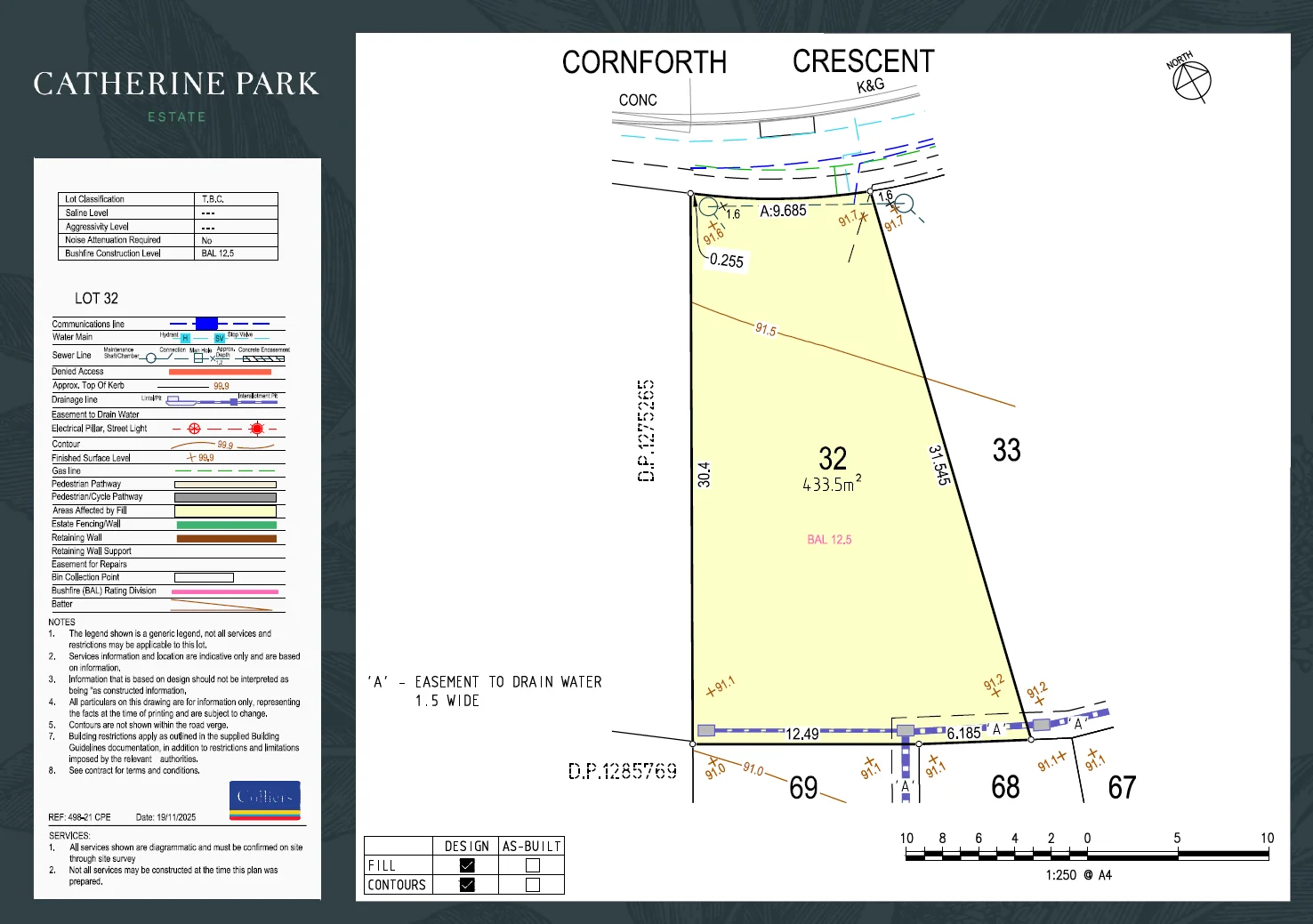
Task: Click the Stop Valve 'SV' legend symbol
Action: coord(220,338)
